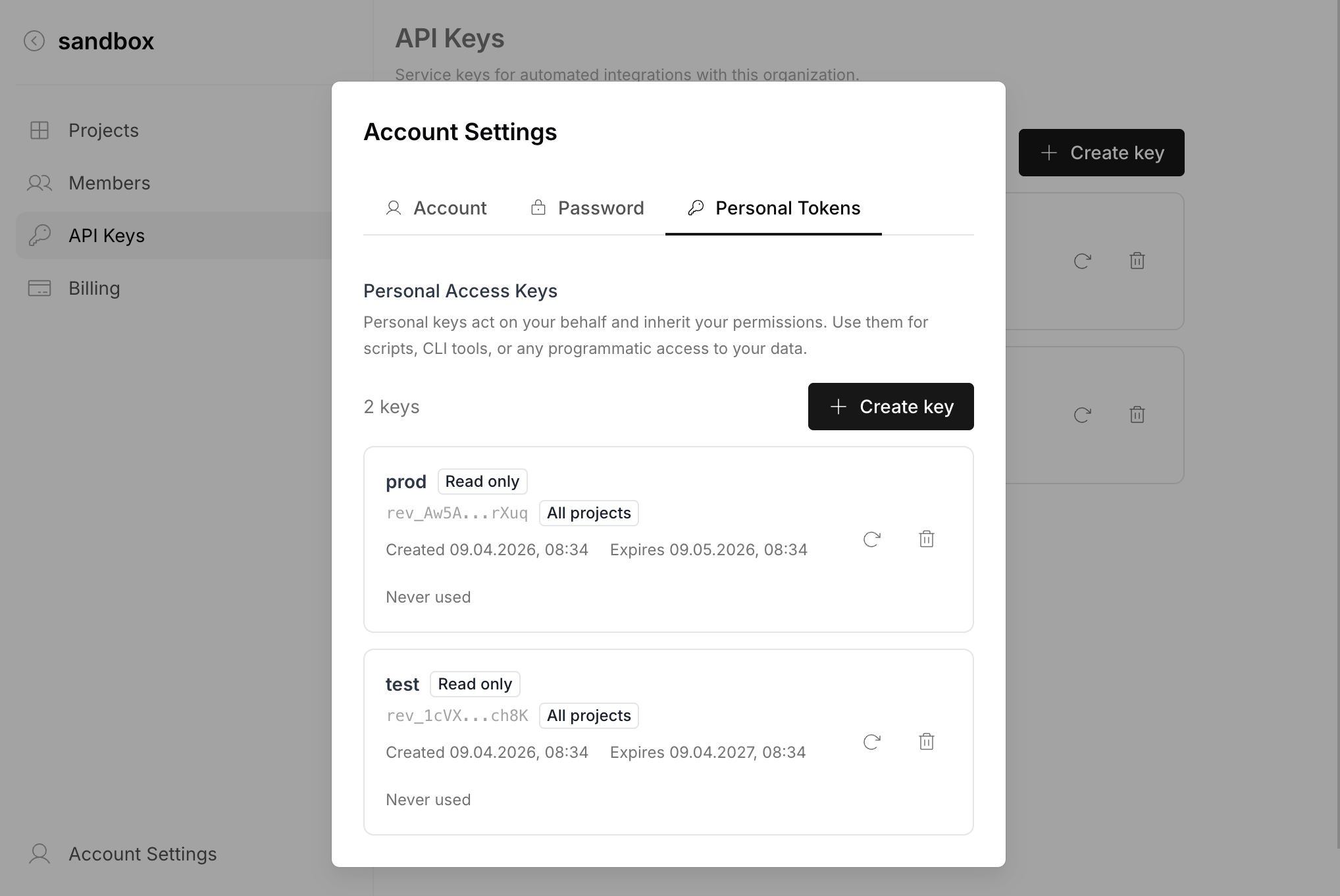Viewport: 1340px width, 896px height.
Task: Click the masked prod key value rev_Aw5A...rXuq
Action: (457, 513)
